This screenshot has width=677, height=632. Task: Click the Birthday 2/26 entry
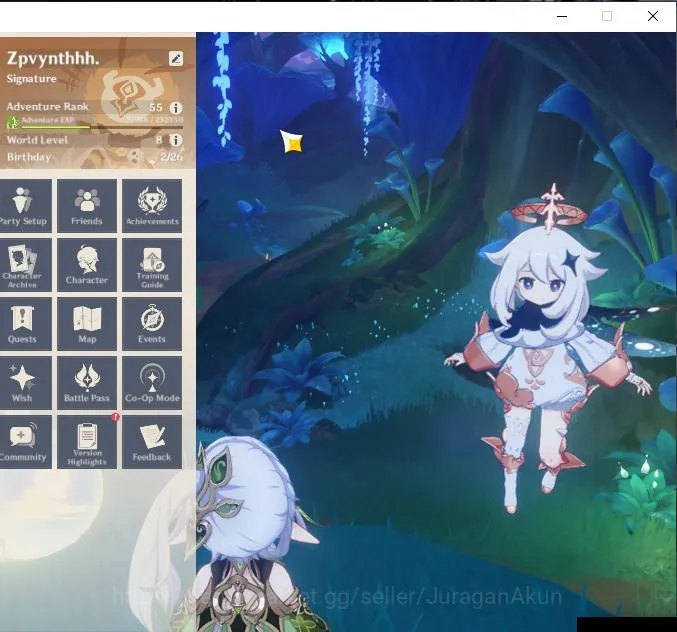[94, 157]
